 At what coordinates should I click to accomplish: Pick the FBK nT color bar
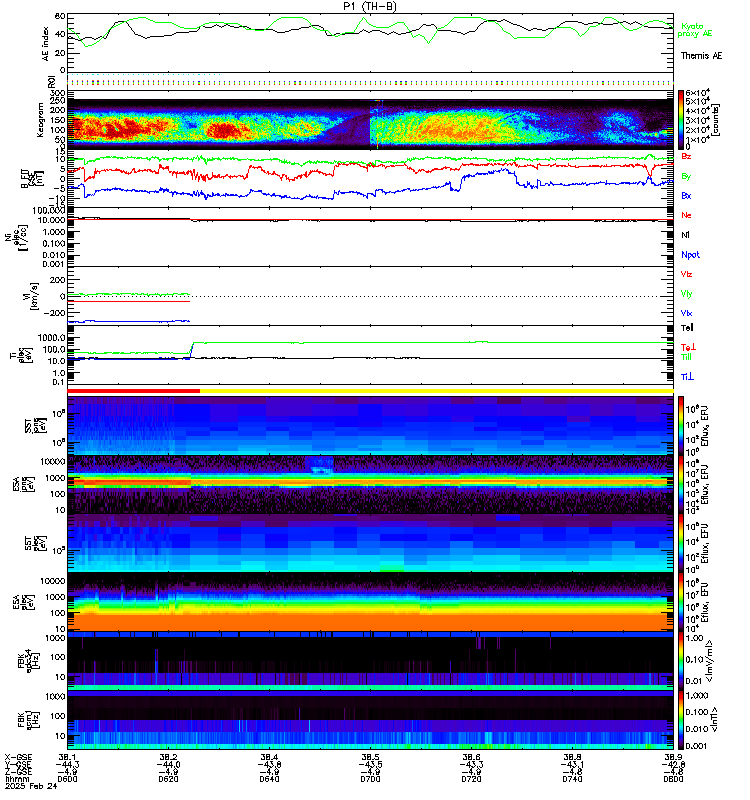[681, 720]
